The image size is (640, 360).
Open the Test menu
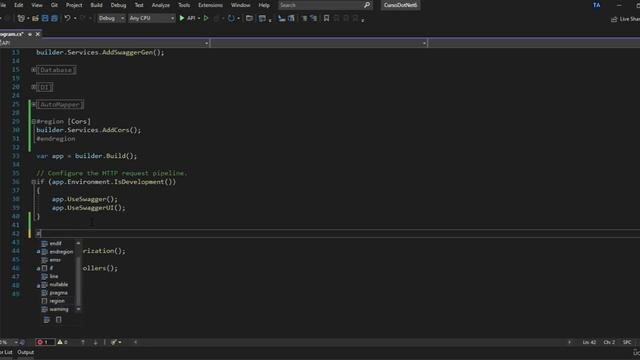point(139,5)
